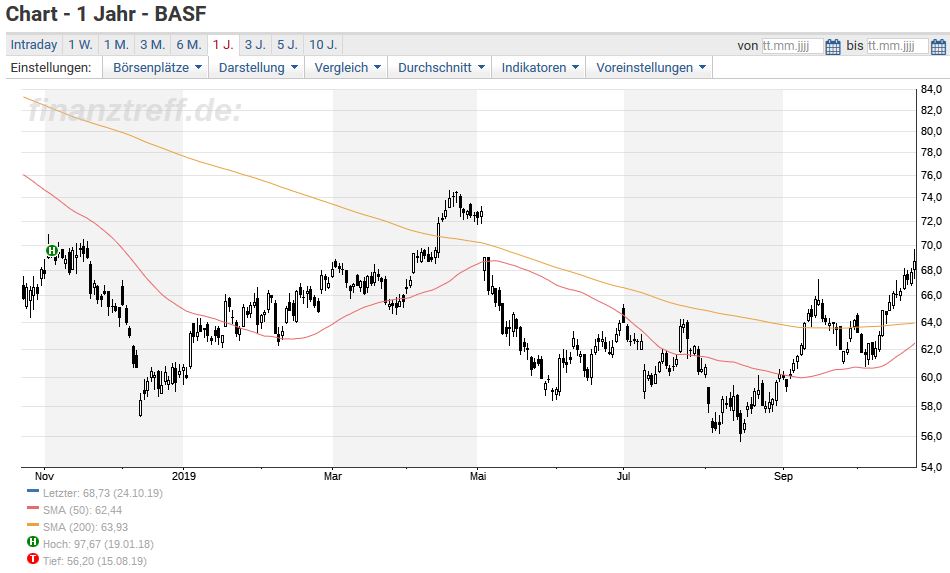Click the 'Einstellungen:' label

[x=51, y=67]
